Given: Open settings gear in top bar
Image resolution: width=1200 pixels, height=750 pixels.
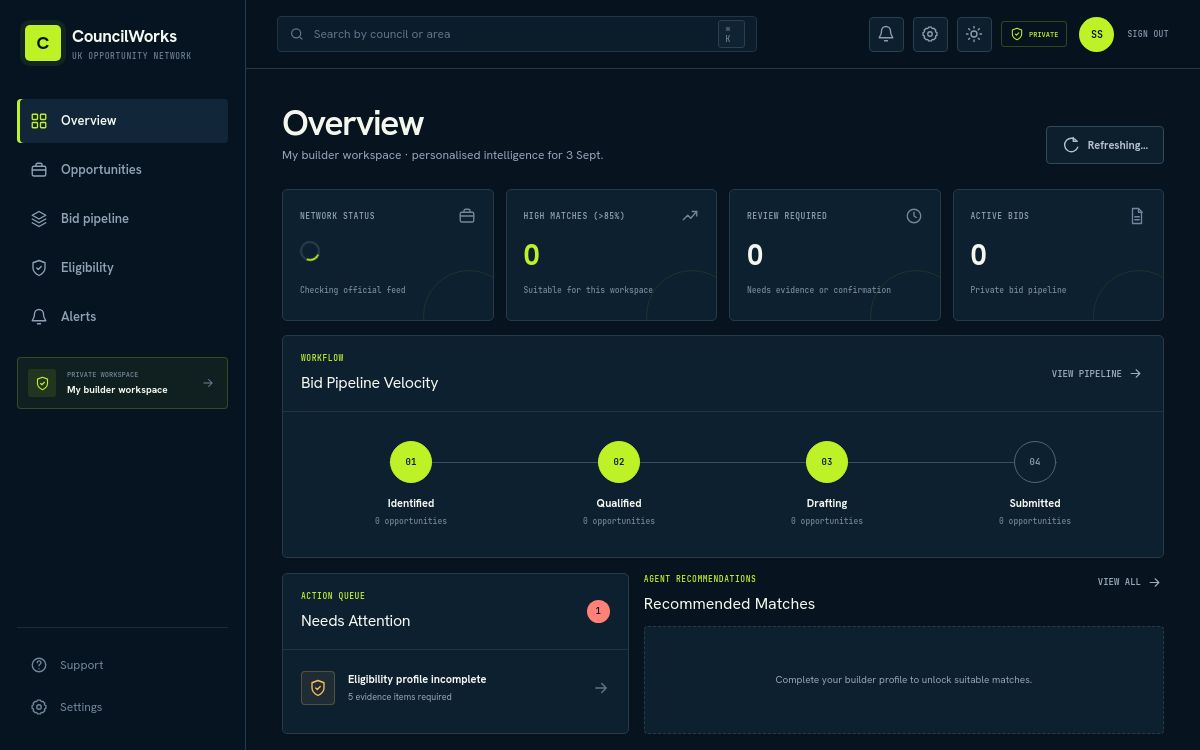Looking at the screenshot, I should (x=930, y=34).
